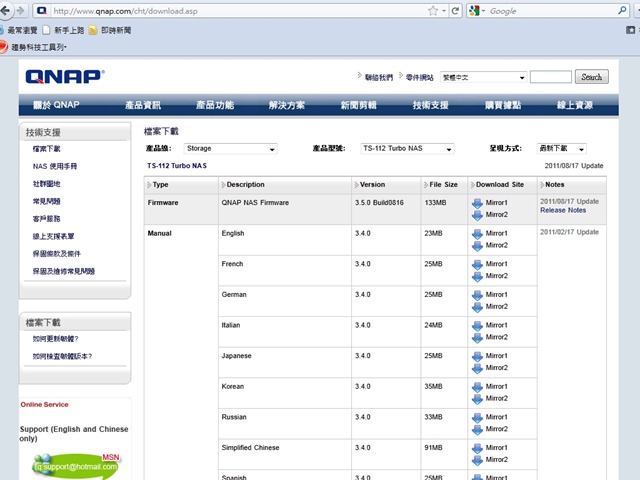The height and width of the screenshot is (480, 640).
Task: Bookmark page with the star icon
Action: point(433,11)
